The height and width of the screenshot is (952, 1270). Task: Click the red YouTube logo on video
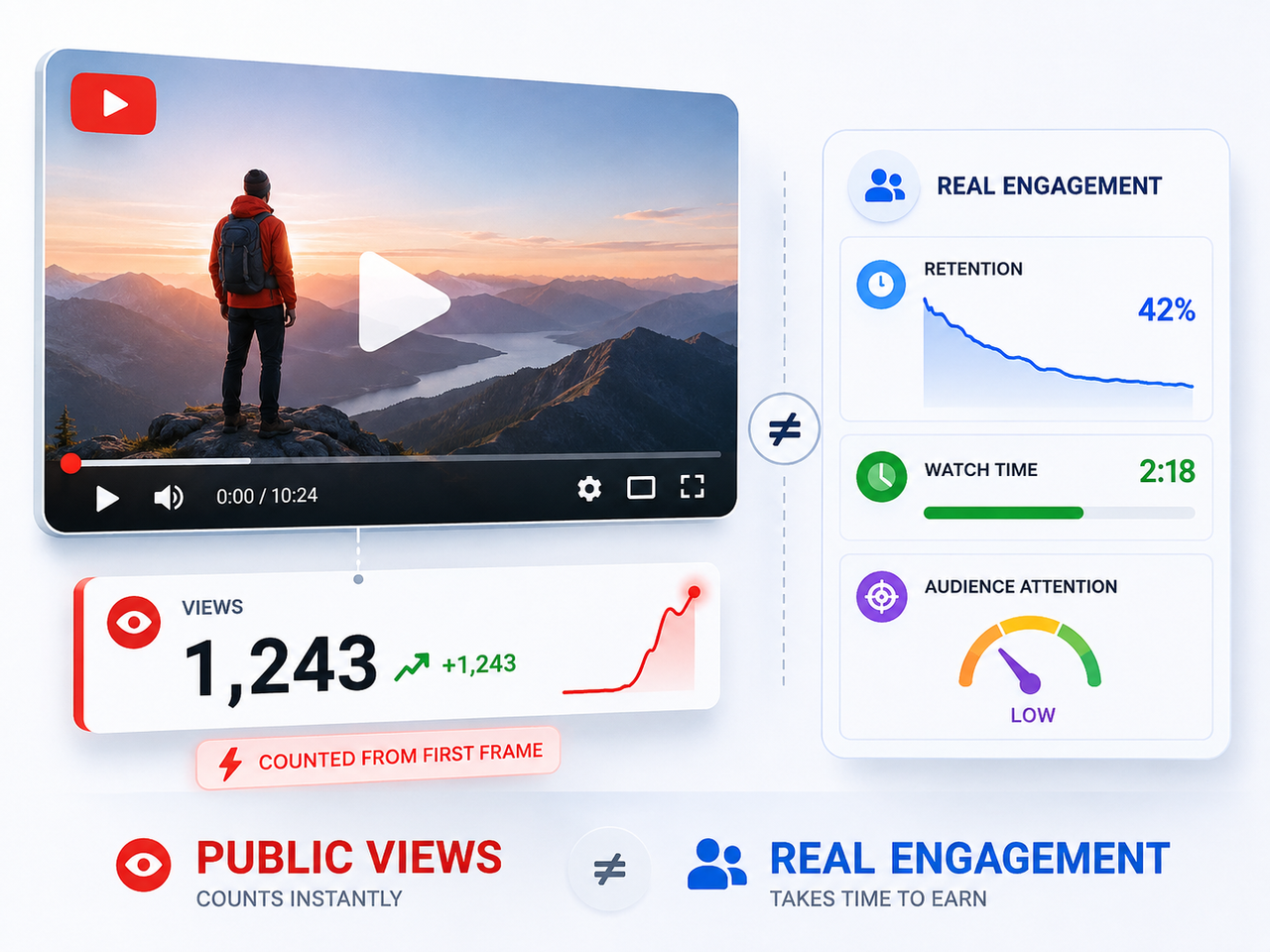coord(113,103)
